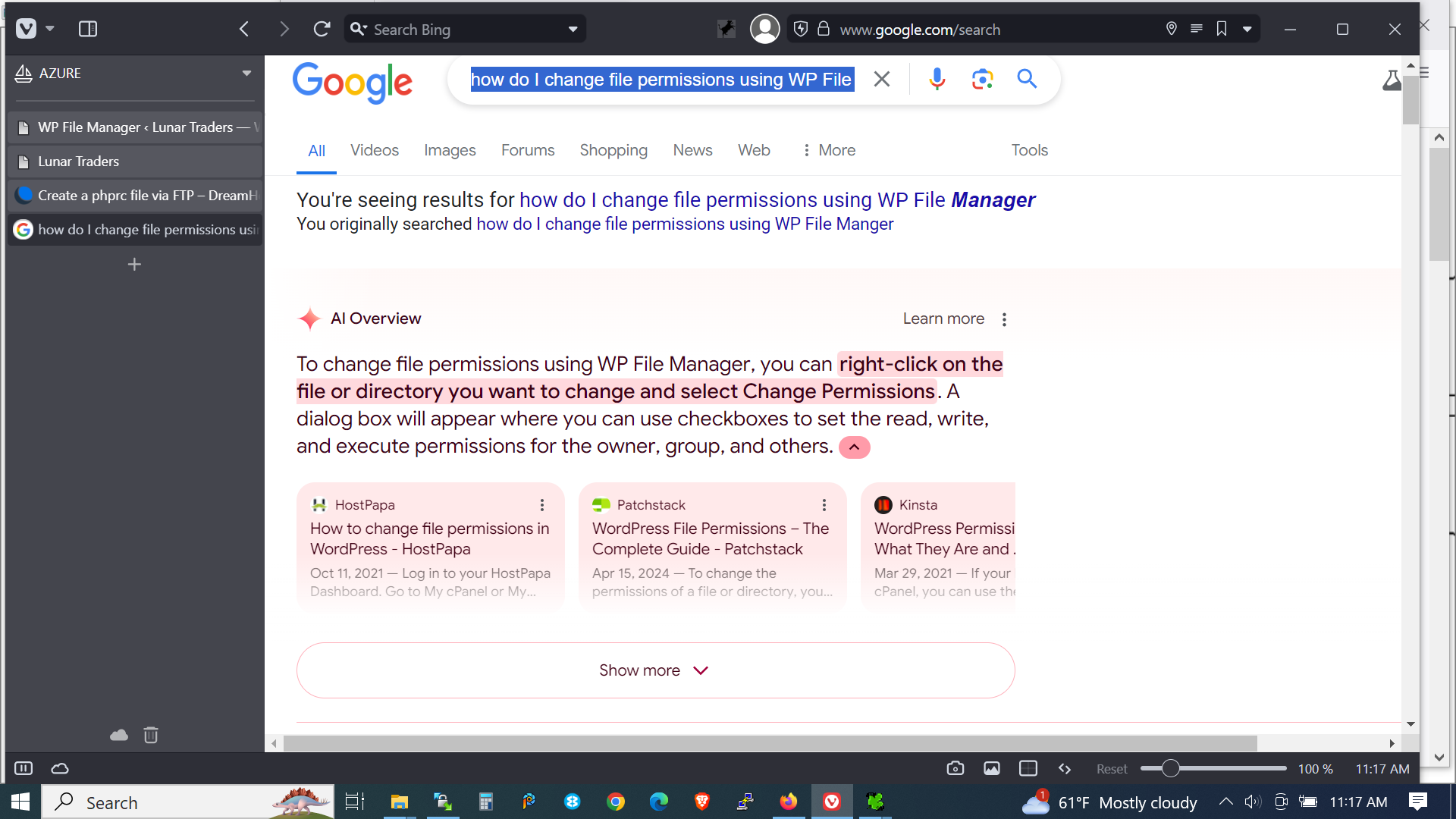The width and height of the screenshot is (1456, 819).
Task: Click the tracker blocker shield icon
Action: (x=800, y=29)
